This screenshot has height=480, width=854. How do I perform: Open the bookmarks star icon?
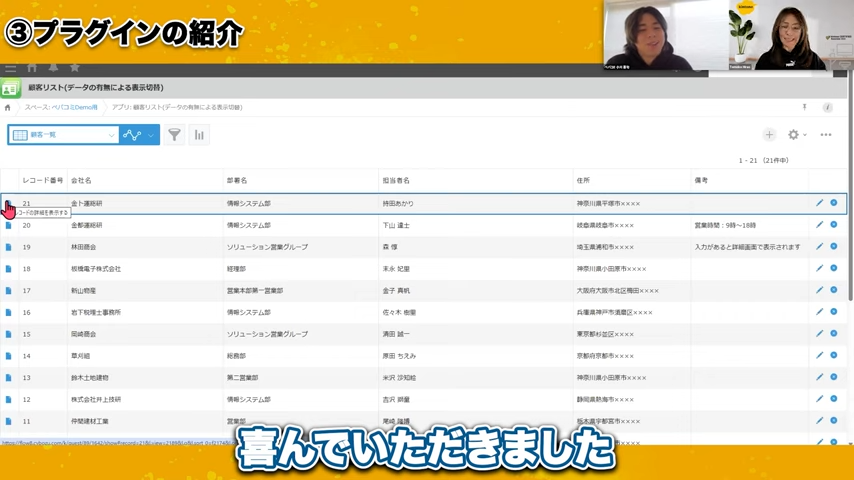coord(75,68)
